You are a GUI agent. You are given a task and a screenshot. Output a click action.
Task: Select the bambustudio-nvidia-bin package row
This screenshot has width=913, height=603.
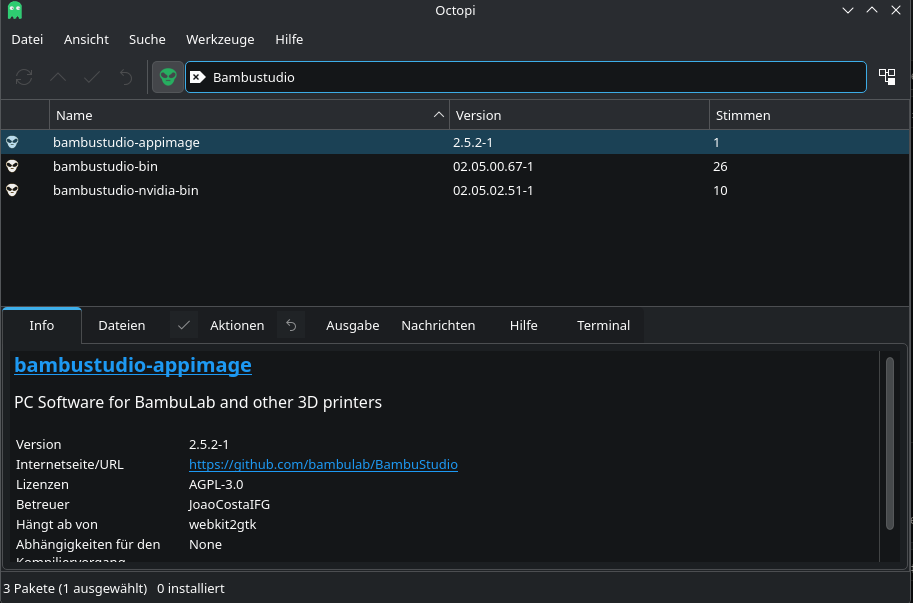(455, 190)
